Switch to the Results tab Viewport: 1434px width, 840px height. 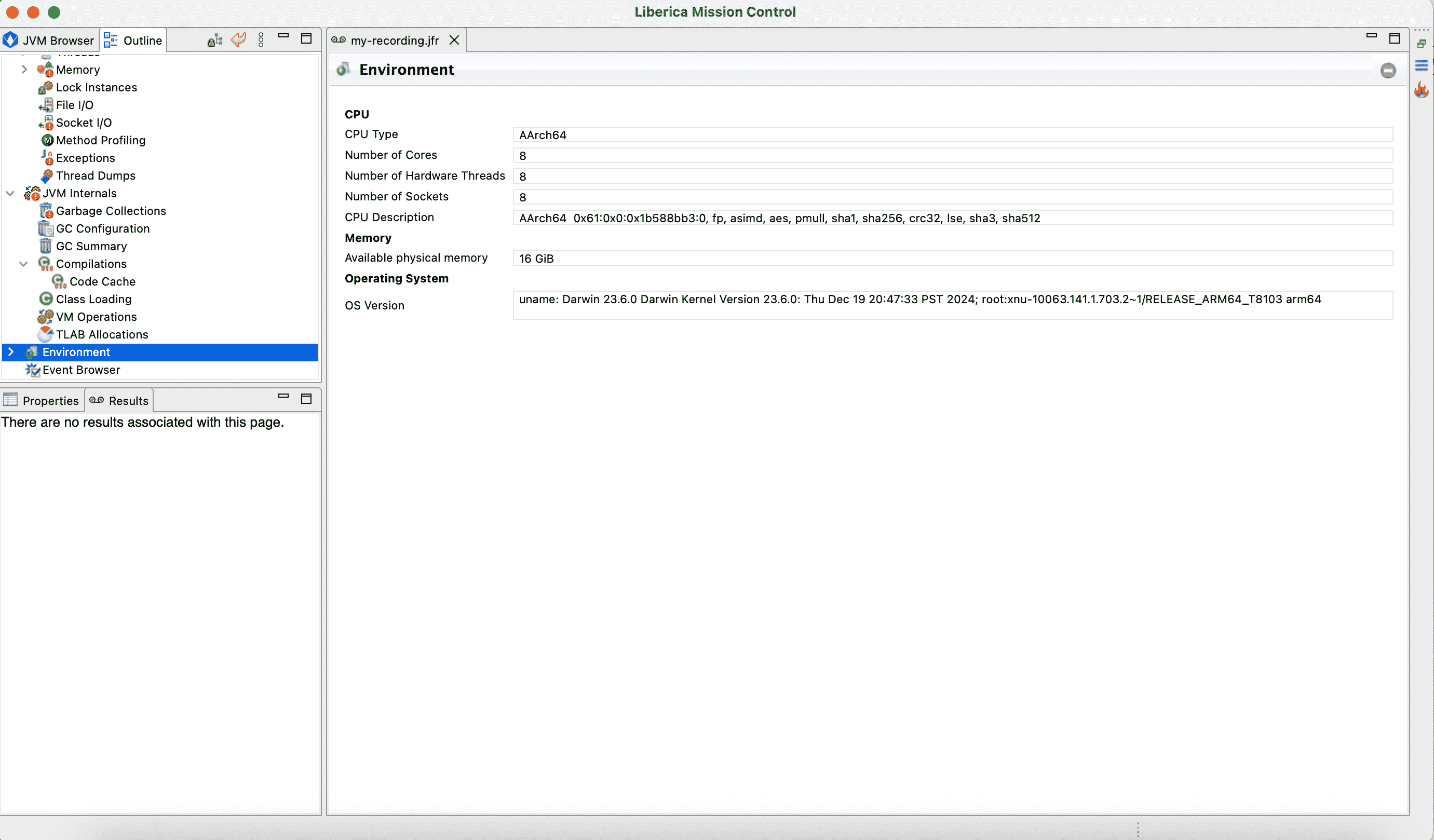119,401
